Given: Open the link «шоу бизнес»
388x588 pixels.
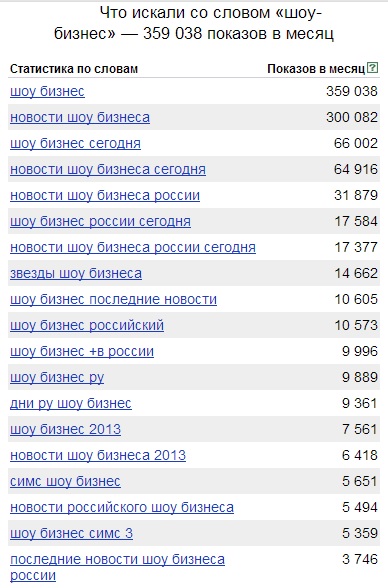Looking at the screenshot, I should [x=47, y=92].
